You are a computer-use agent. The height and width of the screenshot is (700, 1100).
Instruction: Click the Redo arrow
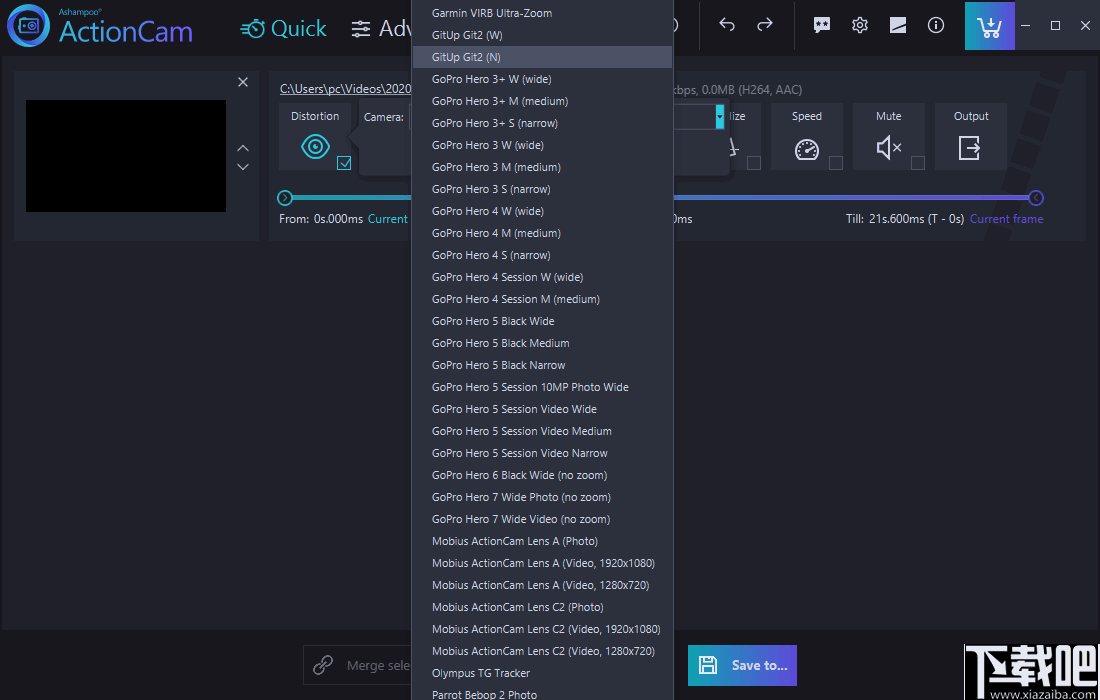coord(765,25)
